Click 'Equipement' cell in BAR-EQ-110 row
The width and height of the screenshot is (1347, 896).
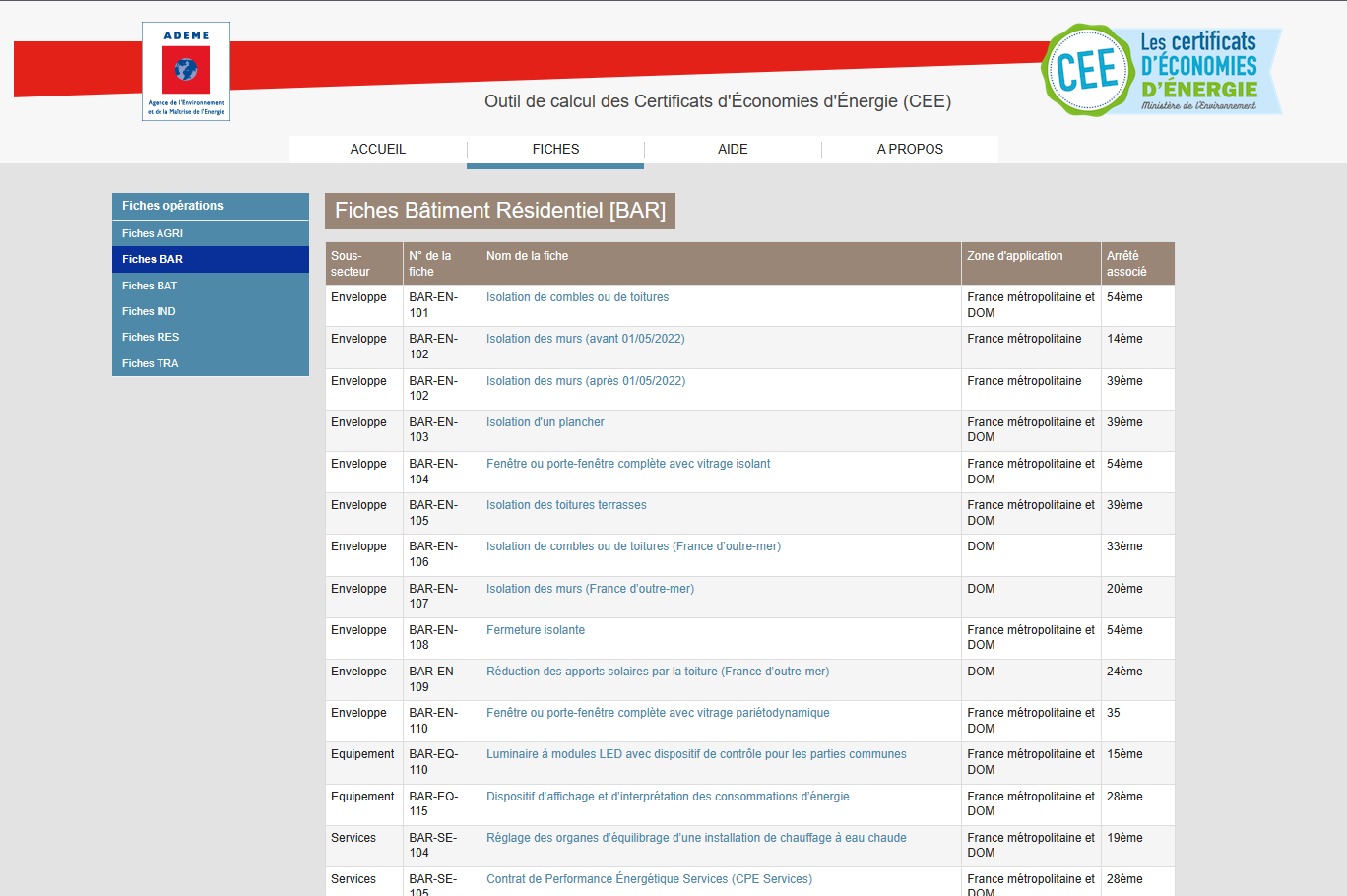[x=364, y=762]
